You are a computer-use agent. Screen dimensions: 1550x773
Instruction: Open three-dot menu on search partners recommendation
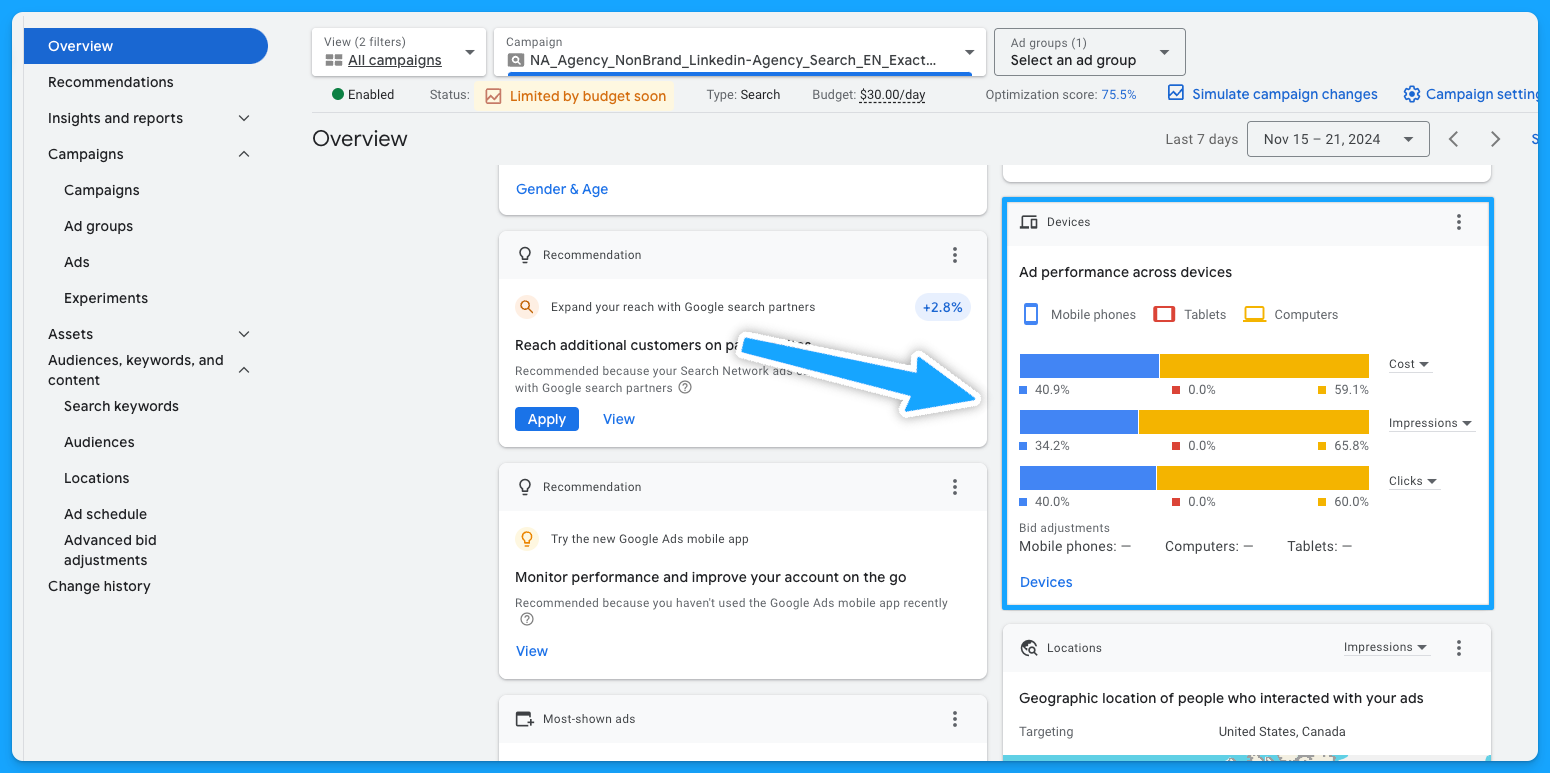point(955,255)
